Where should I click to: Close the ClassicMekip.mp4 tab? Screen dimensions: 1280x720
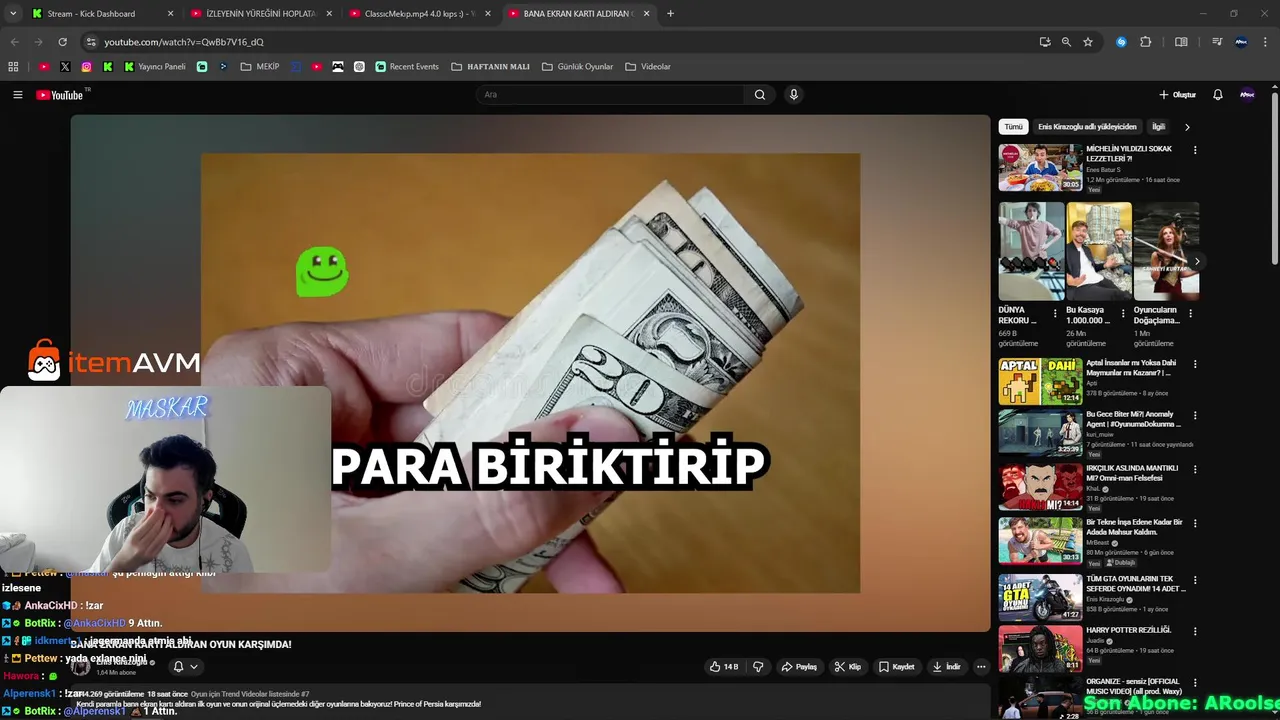[x=488, y=14]
